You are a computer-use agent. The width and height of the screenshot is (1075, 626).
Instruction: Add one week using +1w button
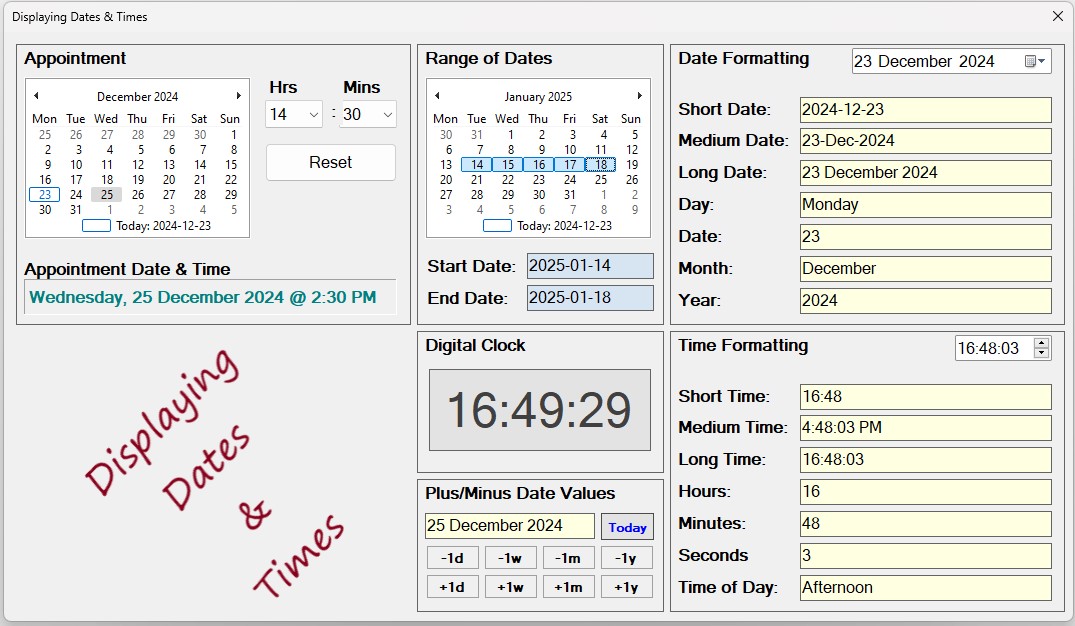(x=510, y=587)
